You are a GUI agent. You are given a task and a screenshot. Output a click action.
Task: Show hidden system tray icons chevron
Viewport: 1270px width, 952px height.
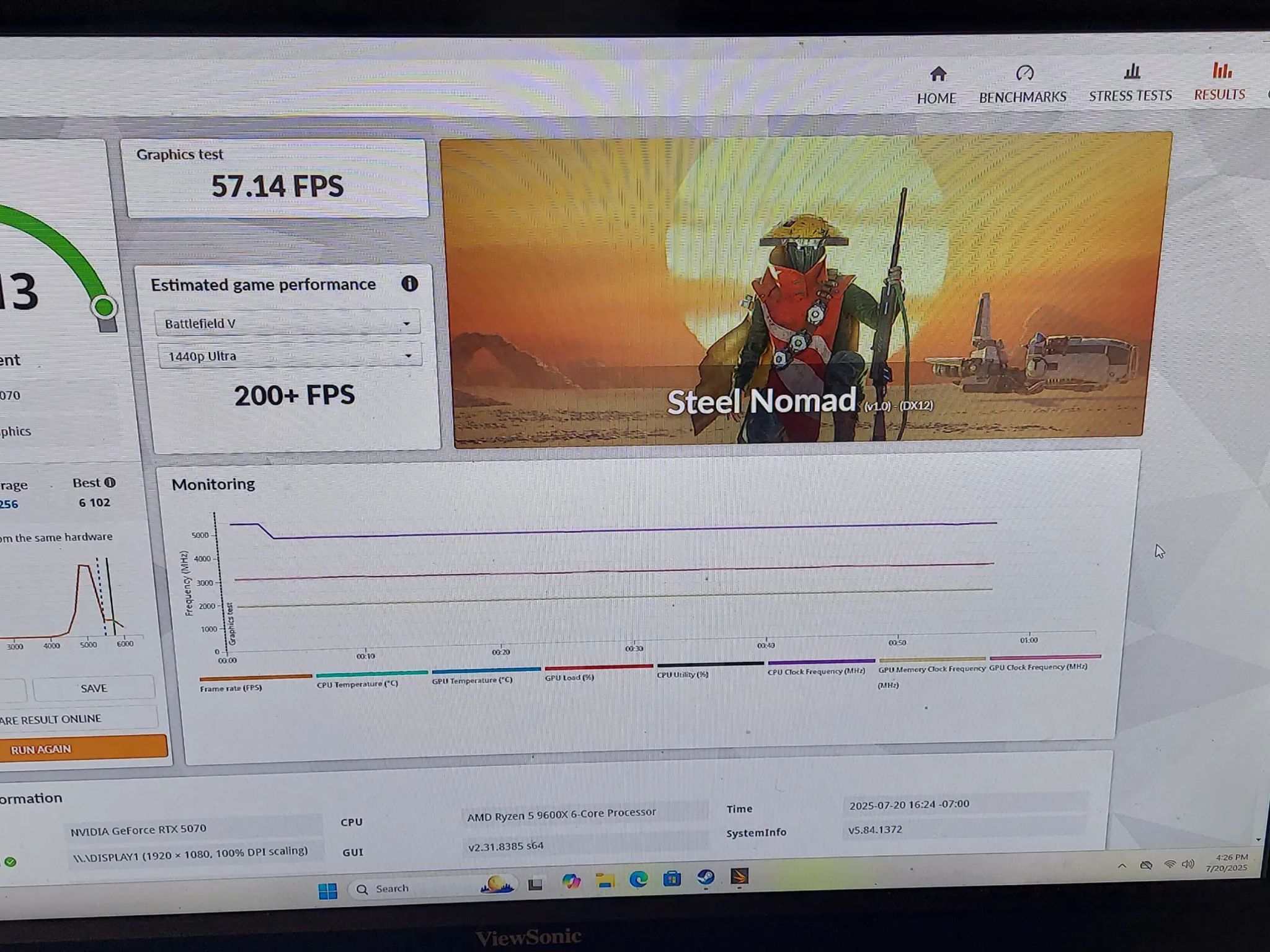tap(1122, 866)
